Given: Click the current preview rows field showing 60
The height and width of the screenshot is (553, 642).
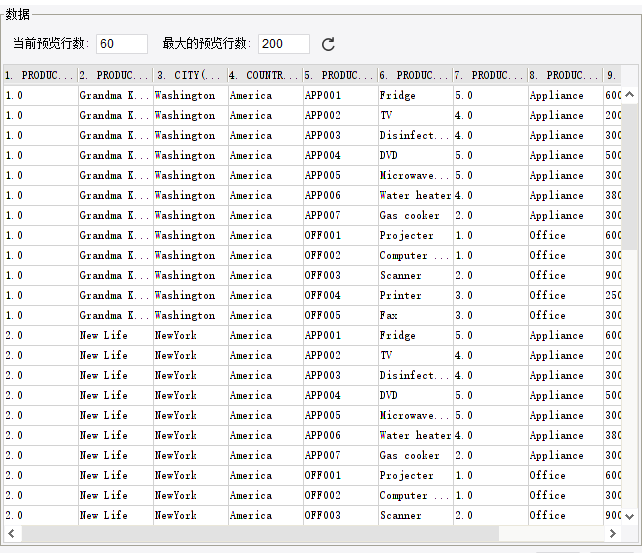Looking at the screenshot, I should coord(122,44).
